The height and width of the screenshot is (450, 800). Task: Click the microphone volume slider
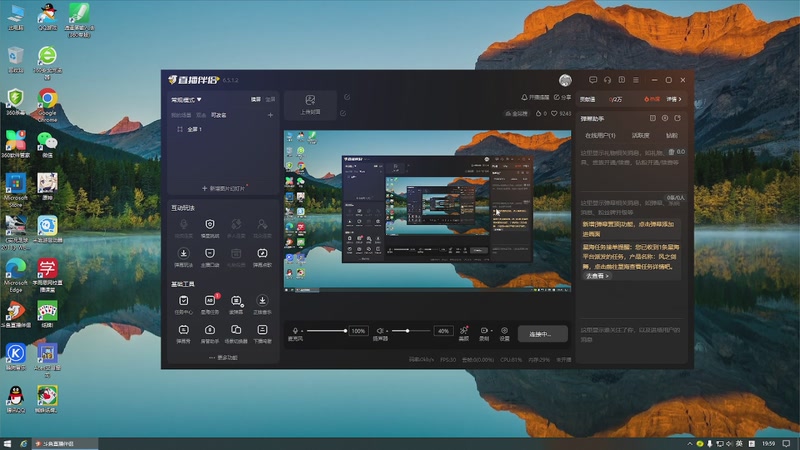tap(327, 331)
